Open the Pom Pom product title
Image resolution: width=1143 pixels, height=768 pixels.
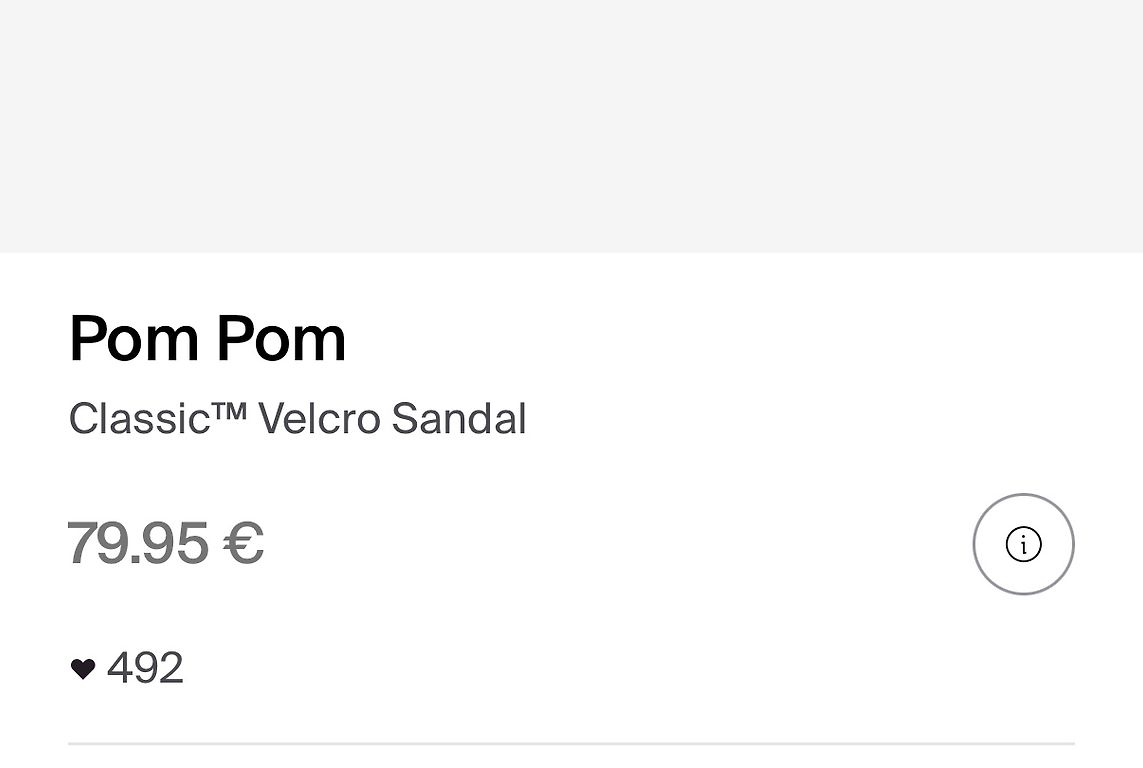(x=207, y=338)
